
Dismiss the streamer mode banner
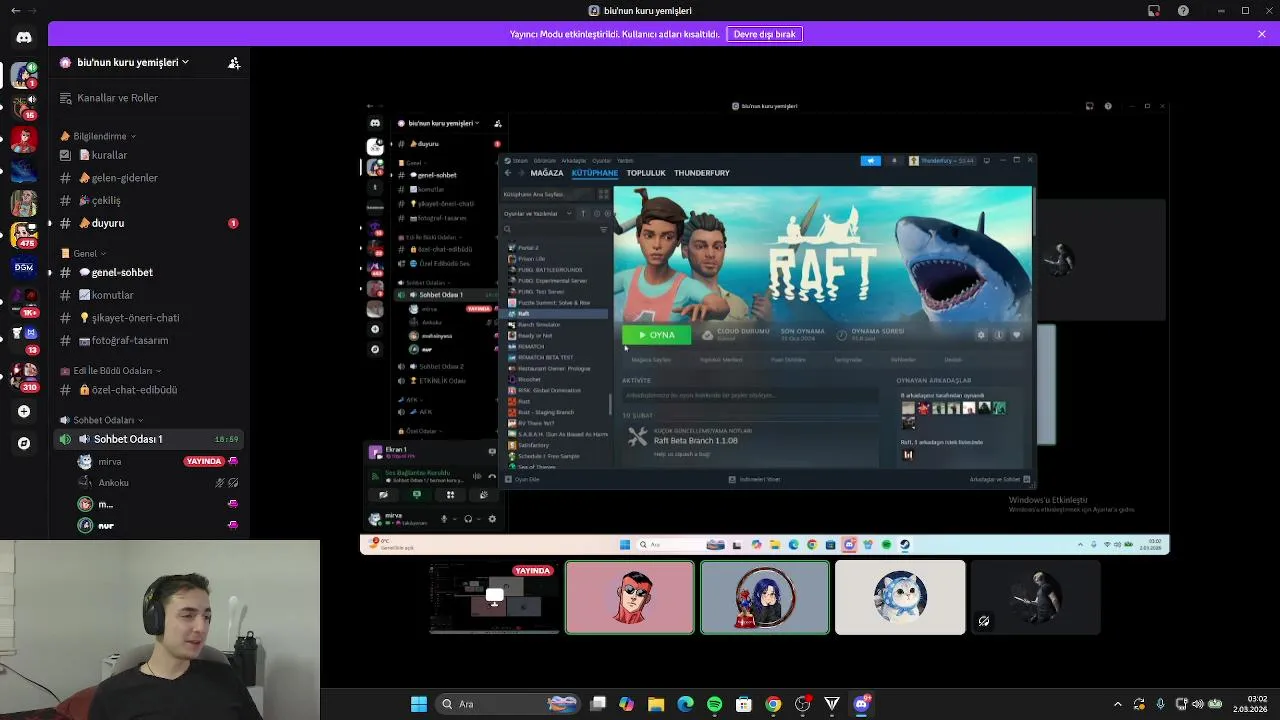point(1262,34)
